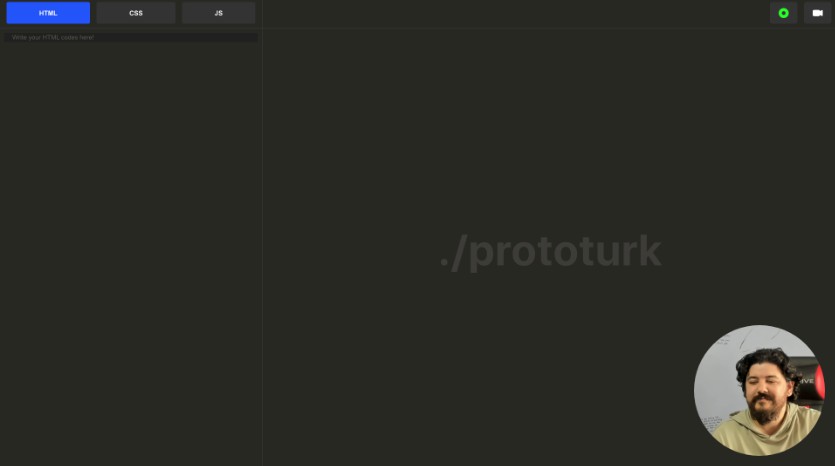Click the circular webcam overlay

(758, 390)
